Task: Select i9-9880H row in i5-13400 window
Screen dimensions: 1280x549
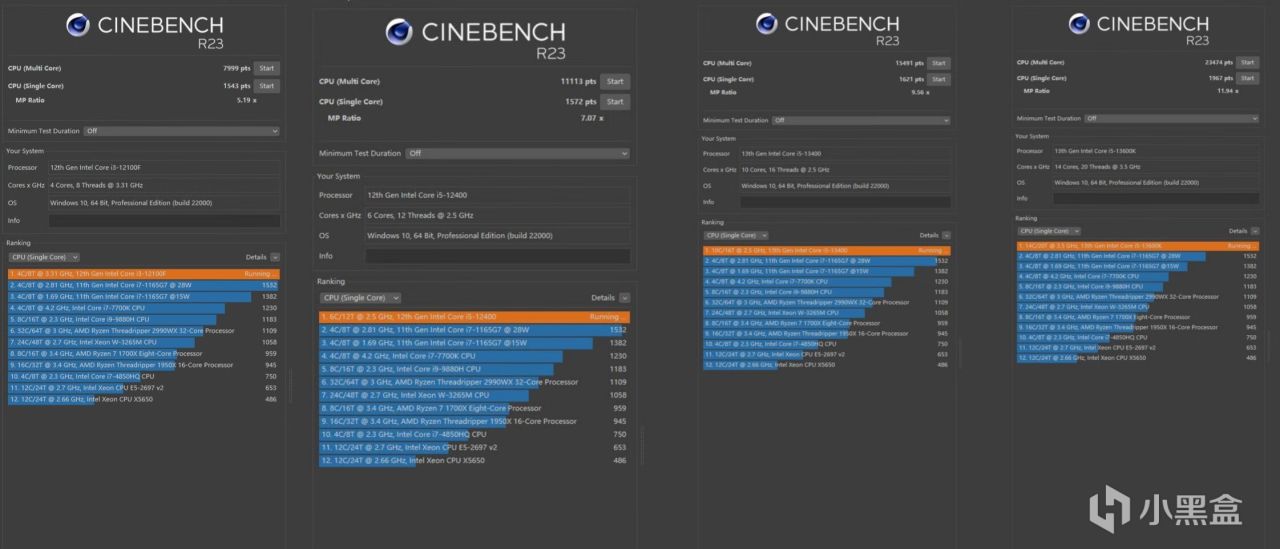Action: 826,292
